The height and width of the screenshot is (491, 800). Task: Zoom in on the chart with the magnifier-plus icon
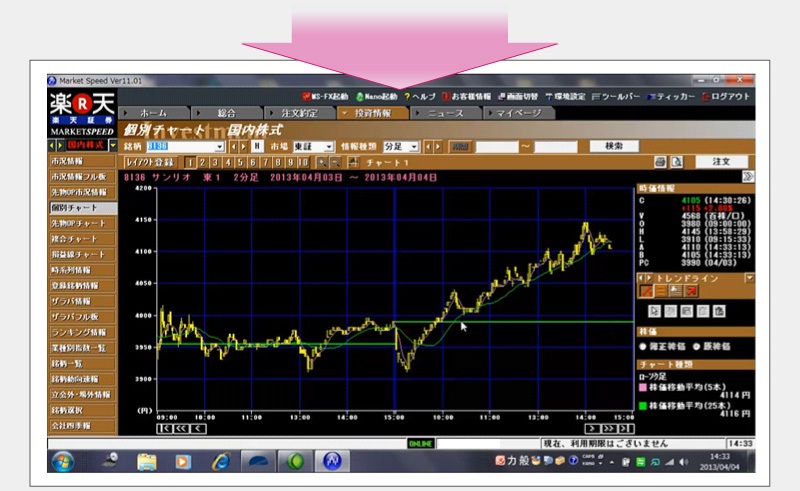click(x=322, y=163)
